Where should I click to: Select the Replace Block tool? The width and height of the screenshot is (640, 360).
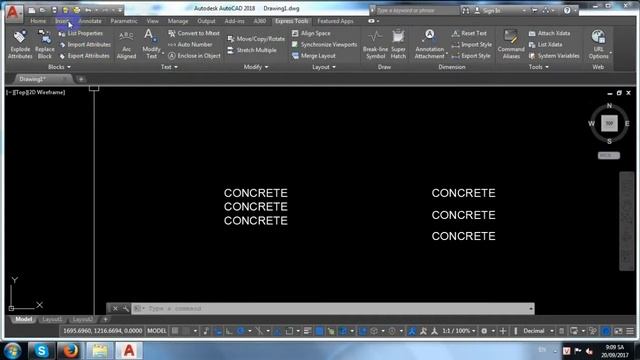pyautogui.click(x=44, y=44)
